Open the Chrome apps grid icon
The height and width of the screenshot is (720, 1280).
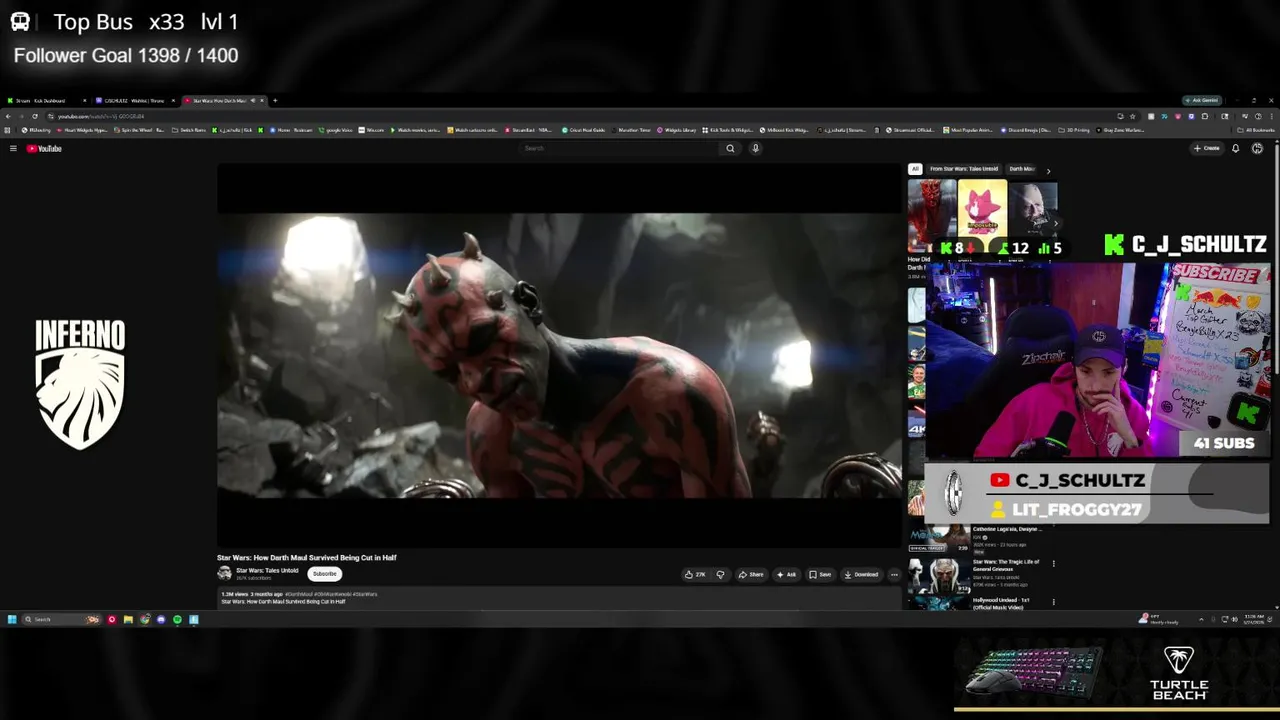point(8,130)
